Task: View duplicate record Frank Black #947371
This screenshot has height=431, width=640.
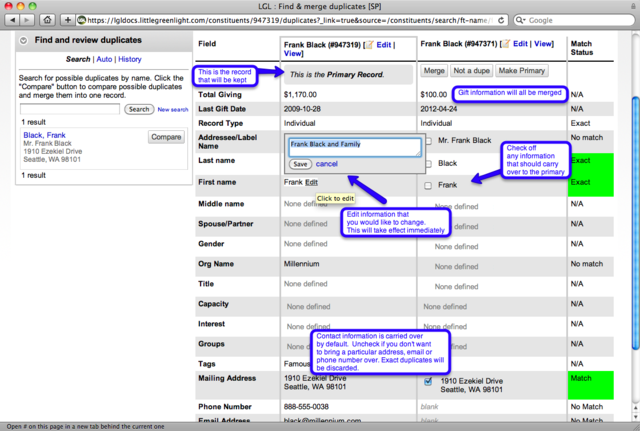Action: click(542, 44)
